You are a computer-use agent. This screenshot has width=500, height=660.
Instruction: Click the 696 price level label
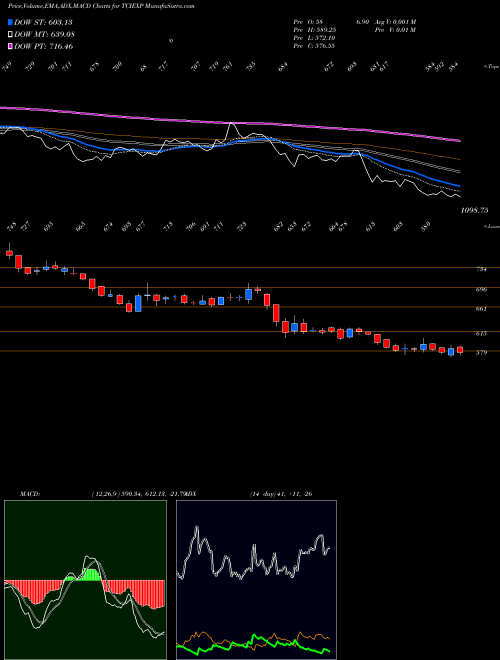coord(481,290)
